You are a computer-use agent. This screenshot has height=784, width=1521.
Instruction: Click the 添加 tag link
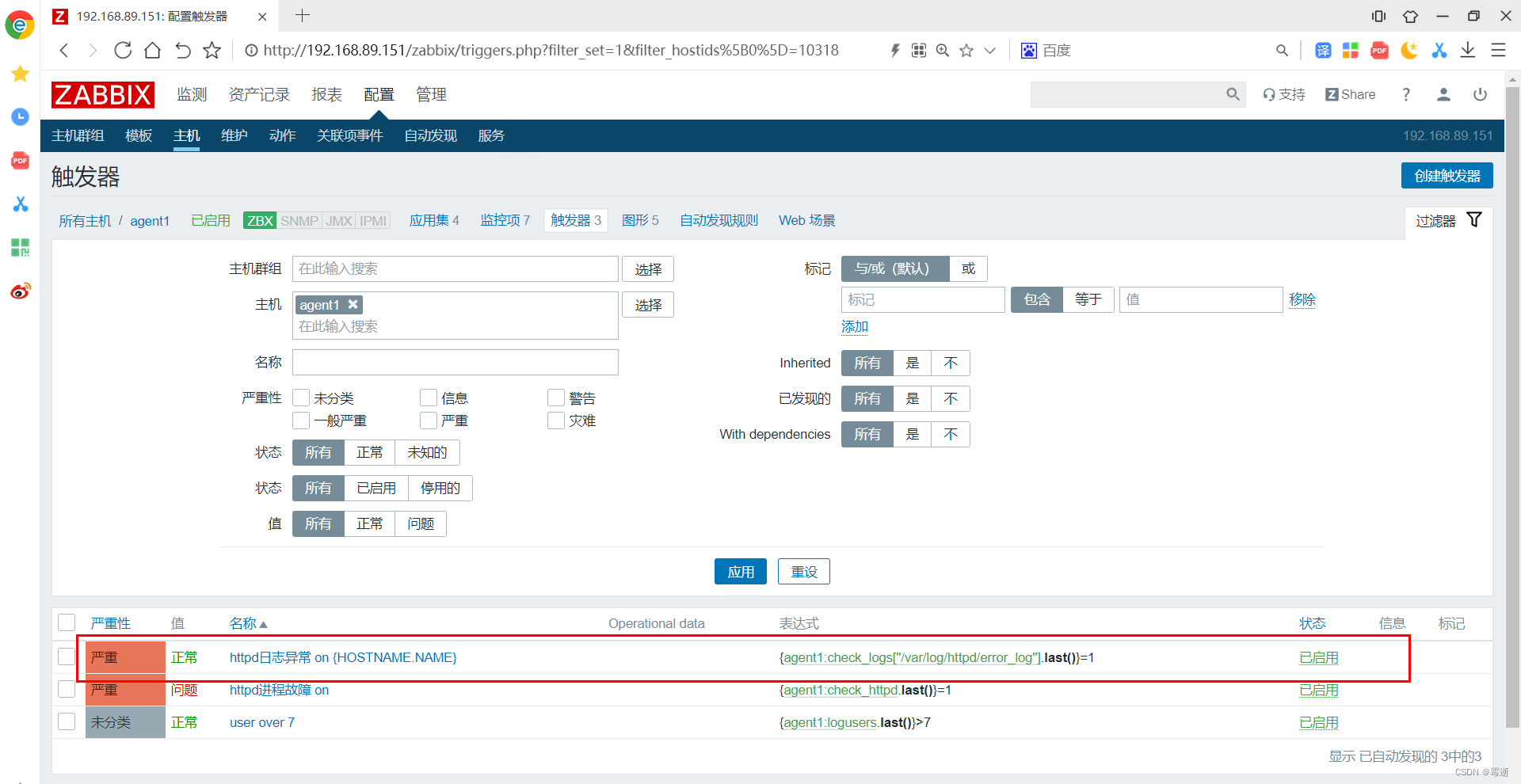[854, 326]
